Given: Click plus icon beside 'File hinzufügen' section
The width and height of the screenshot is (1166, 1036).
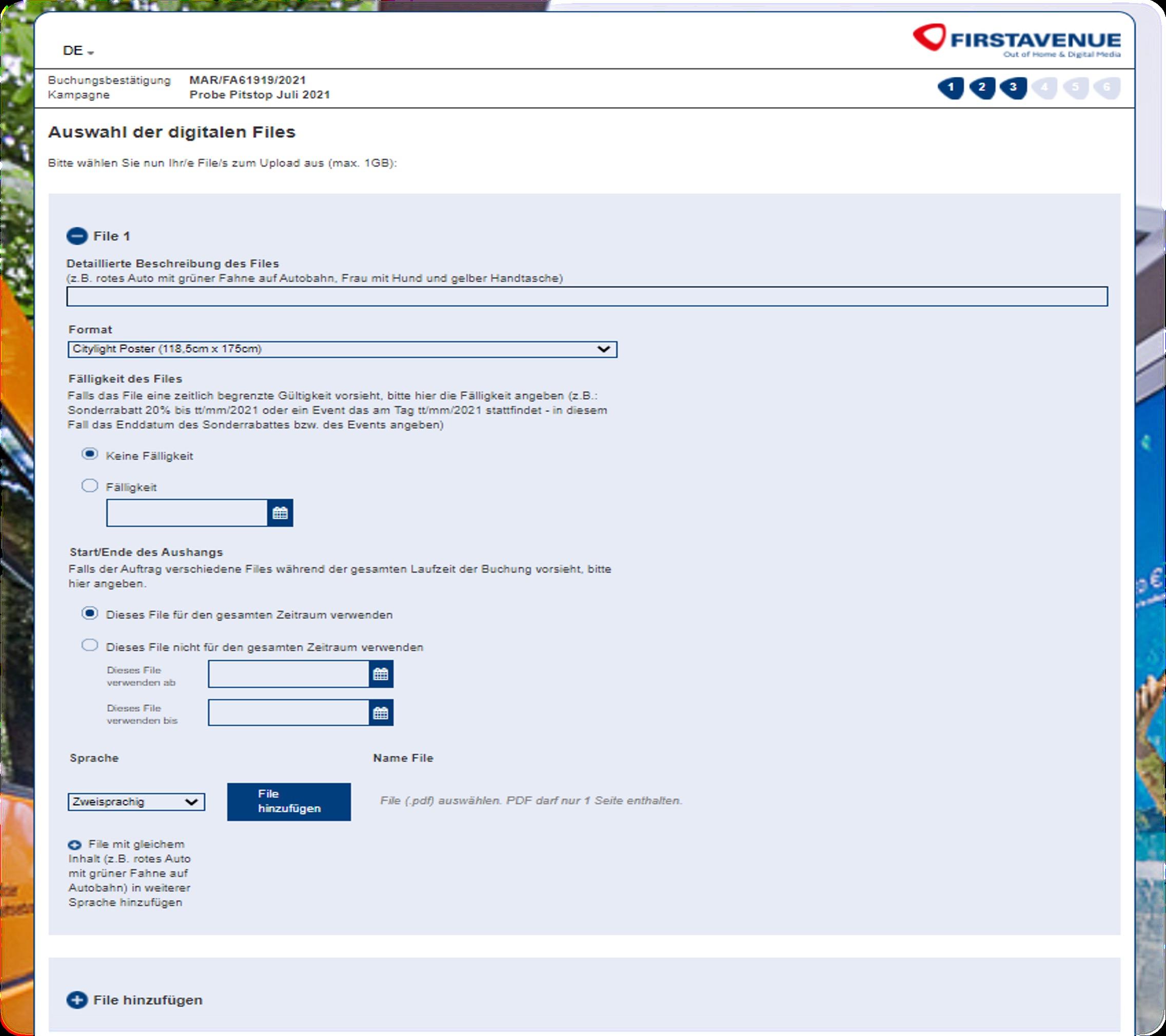Looking at the screenshot, I should (77, 1000).
